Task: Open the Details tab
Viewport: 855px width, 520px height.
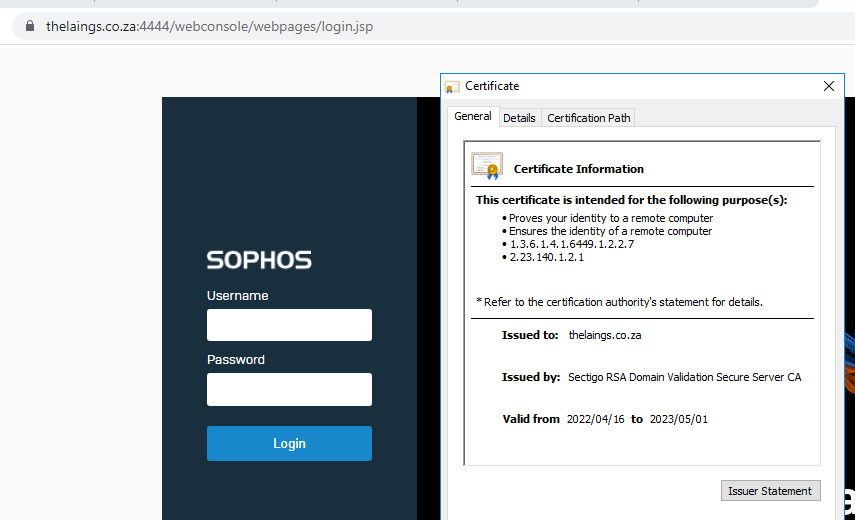Action: 519,118
